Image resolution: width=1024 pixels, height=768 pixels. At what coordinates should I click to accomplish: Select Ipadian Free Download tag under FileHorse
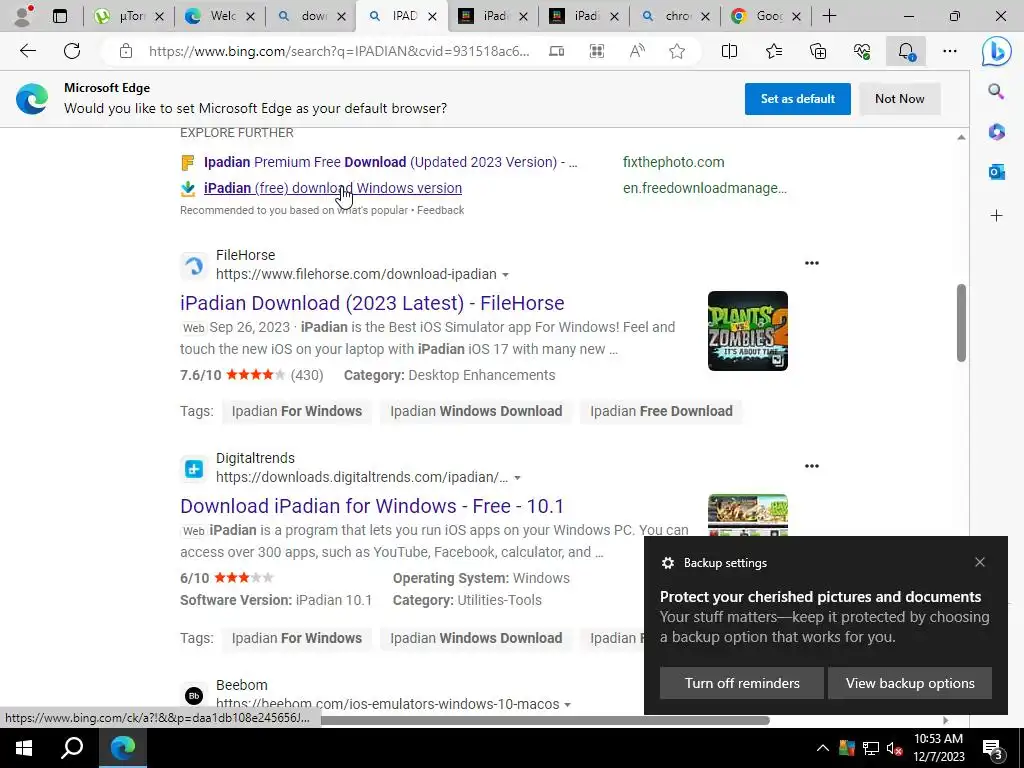[661, 411]
